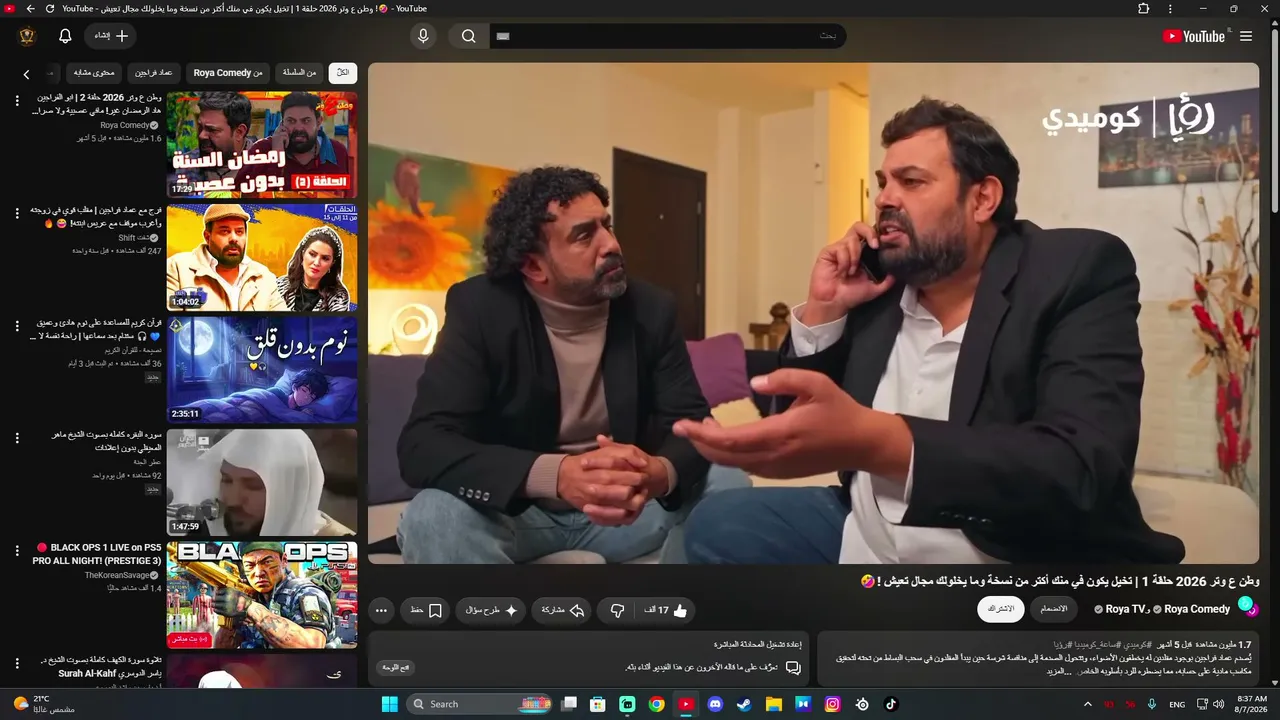The height and width of the screenshot is (720, 1280).
Task: Open the BLACK OPS 1 LIVE on PS5 title
Action: (x=98, y=554)
